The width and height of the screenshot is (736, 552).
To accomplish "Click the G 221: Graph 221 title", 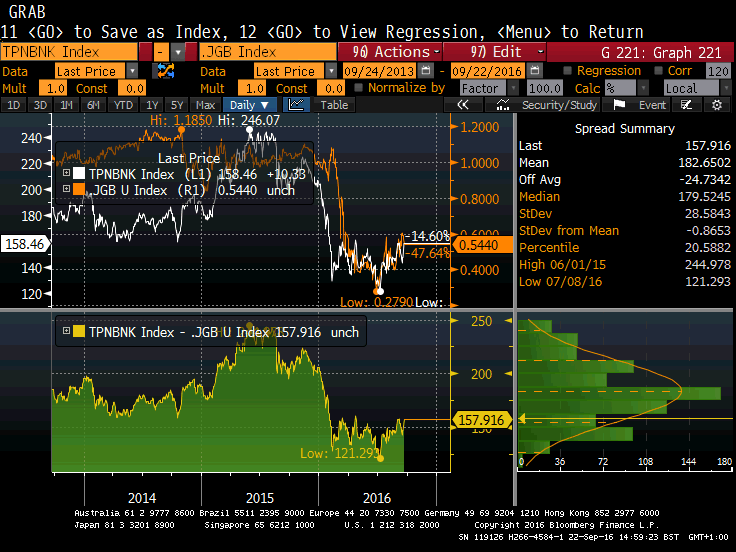I will pyautogui.click(x=661, y=52).
